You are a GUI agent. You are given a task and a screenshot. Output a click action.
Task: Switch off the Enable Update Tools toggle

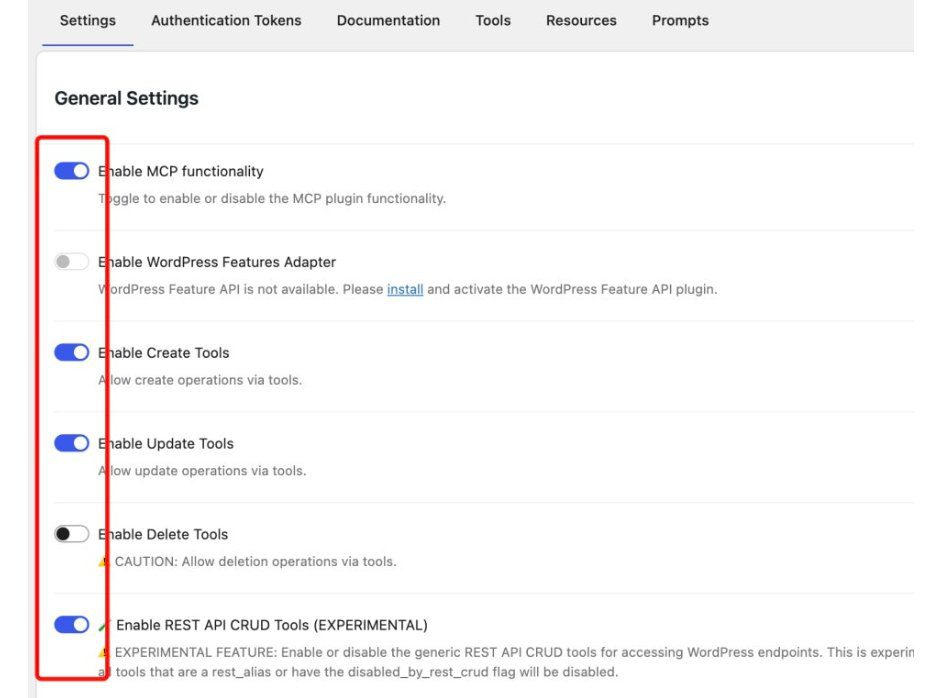click(71, 443)
